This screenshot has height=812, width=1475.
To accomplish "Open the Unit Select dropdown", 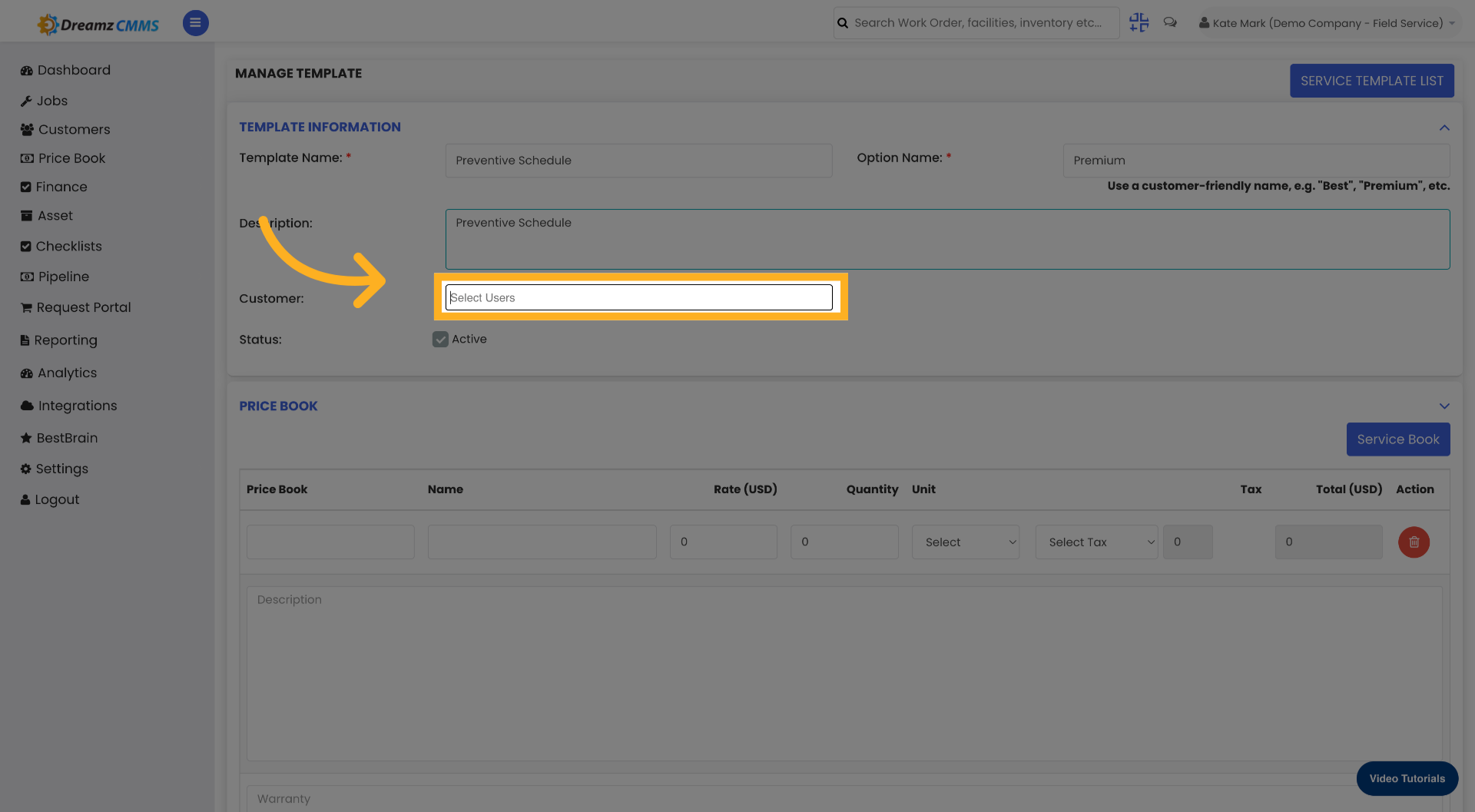I will point(965,542).
